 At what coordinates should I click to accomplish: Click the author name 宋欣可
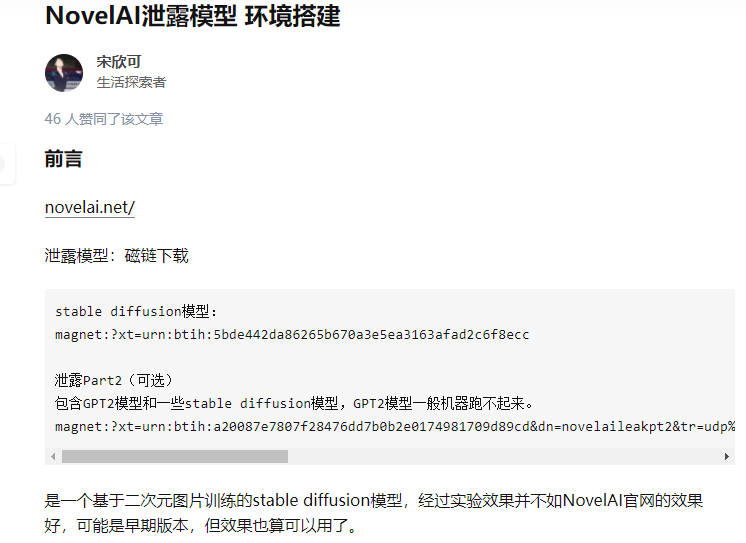pyautogui.click(x=118, y=62)
